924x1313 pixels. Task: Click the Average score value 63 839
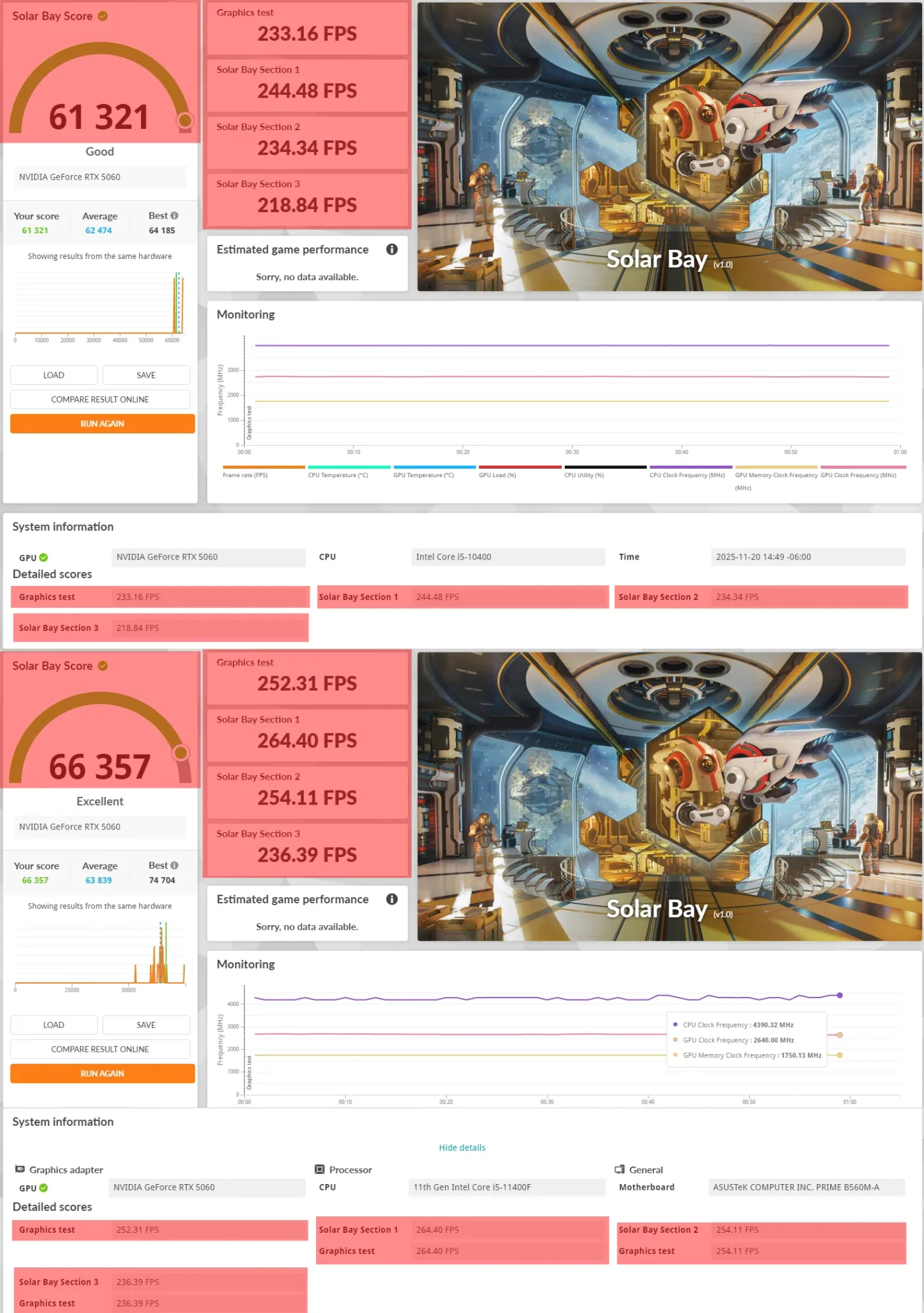pyautogui.click(x=99, y=881)
